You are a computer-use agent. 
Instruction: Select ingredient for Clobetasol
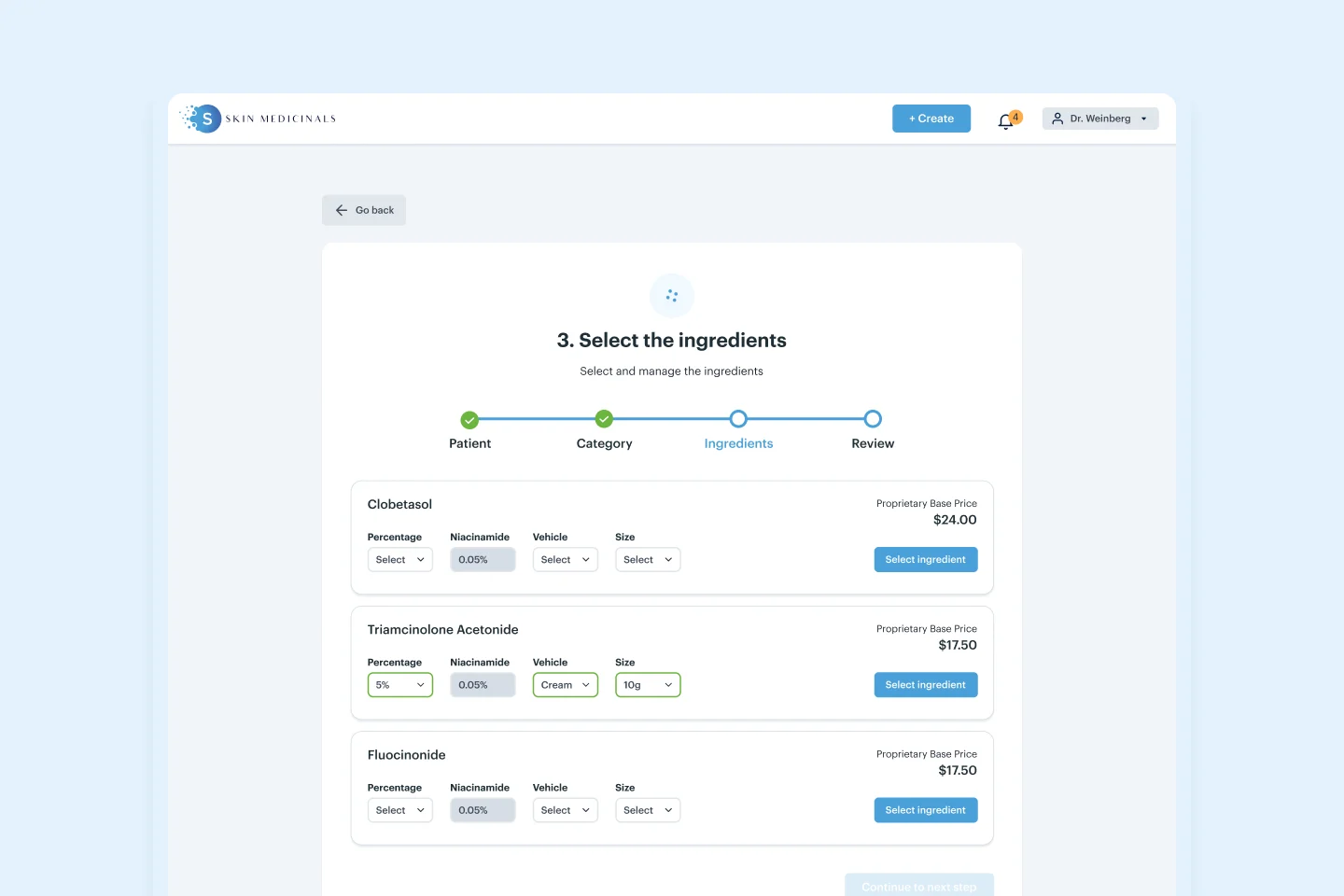[x=926, y=560]
